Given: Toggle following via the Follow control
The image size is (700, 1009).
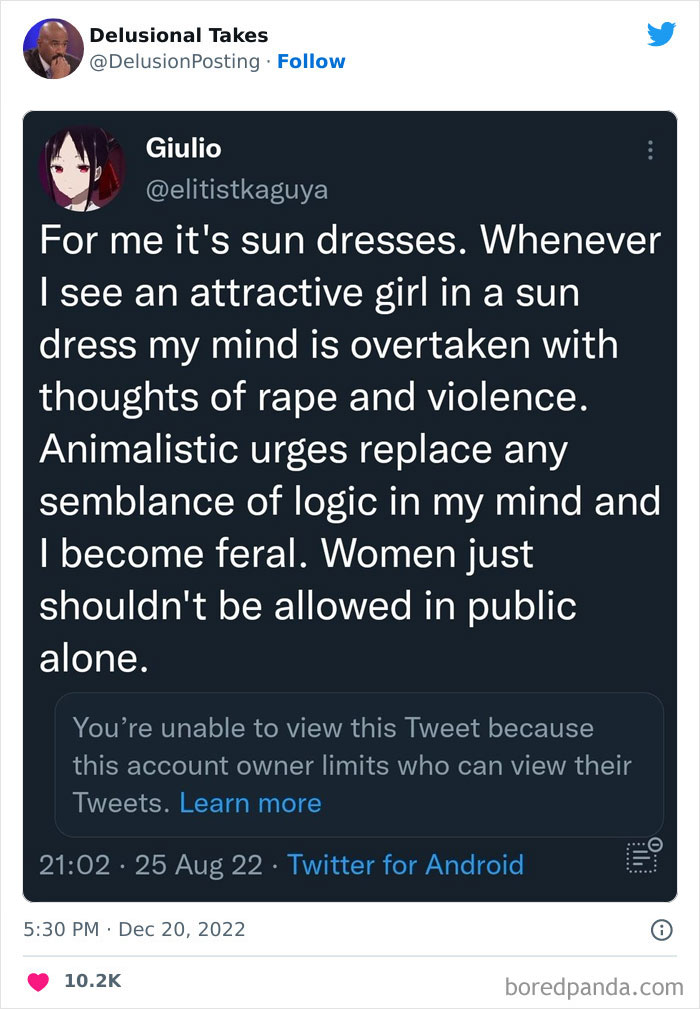Looking at the screenshot, I should coord(312,61).
